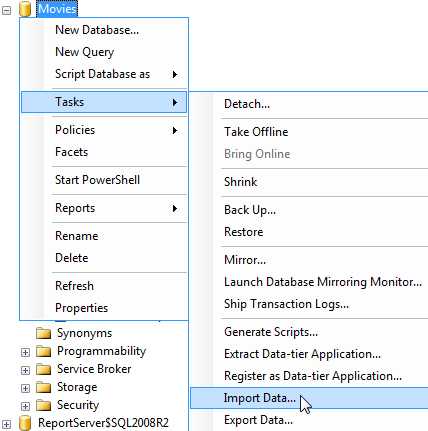This screenshot has width=428, height=431.
Task: Open the Script Database as submenu
Action: [104, 74]
